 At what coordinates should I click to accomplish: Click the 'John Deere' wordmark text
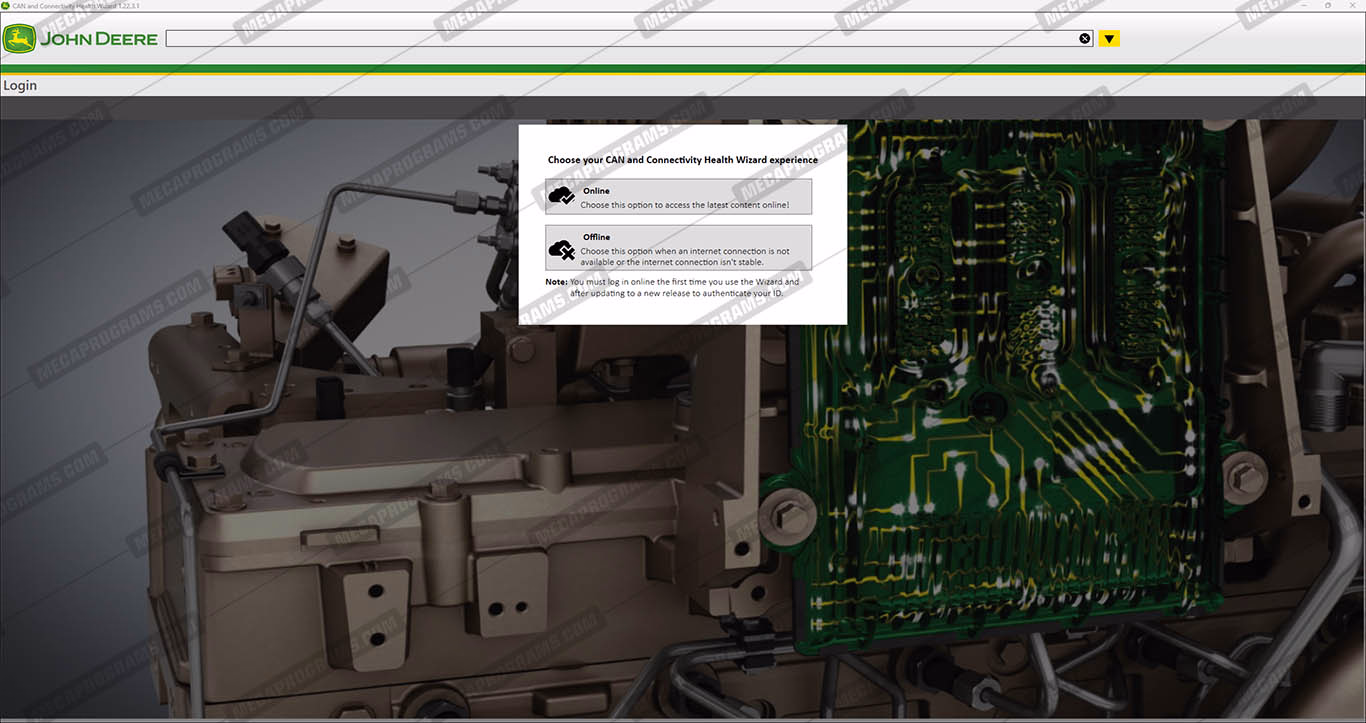coord(99,39)
